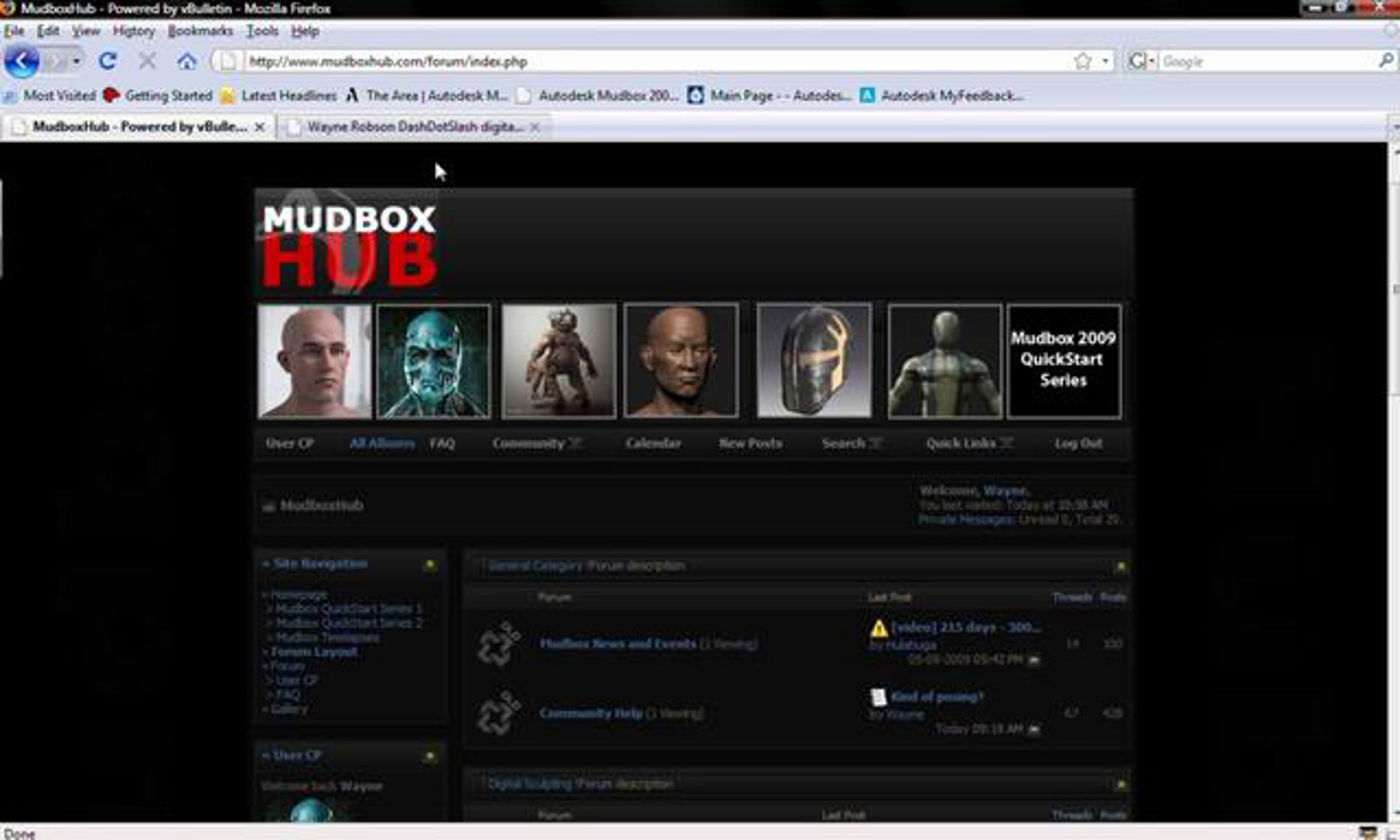Reload the page with the refresh icon
Screen dimensions: 1400x840
click(x=107, y=61)
